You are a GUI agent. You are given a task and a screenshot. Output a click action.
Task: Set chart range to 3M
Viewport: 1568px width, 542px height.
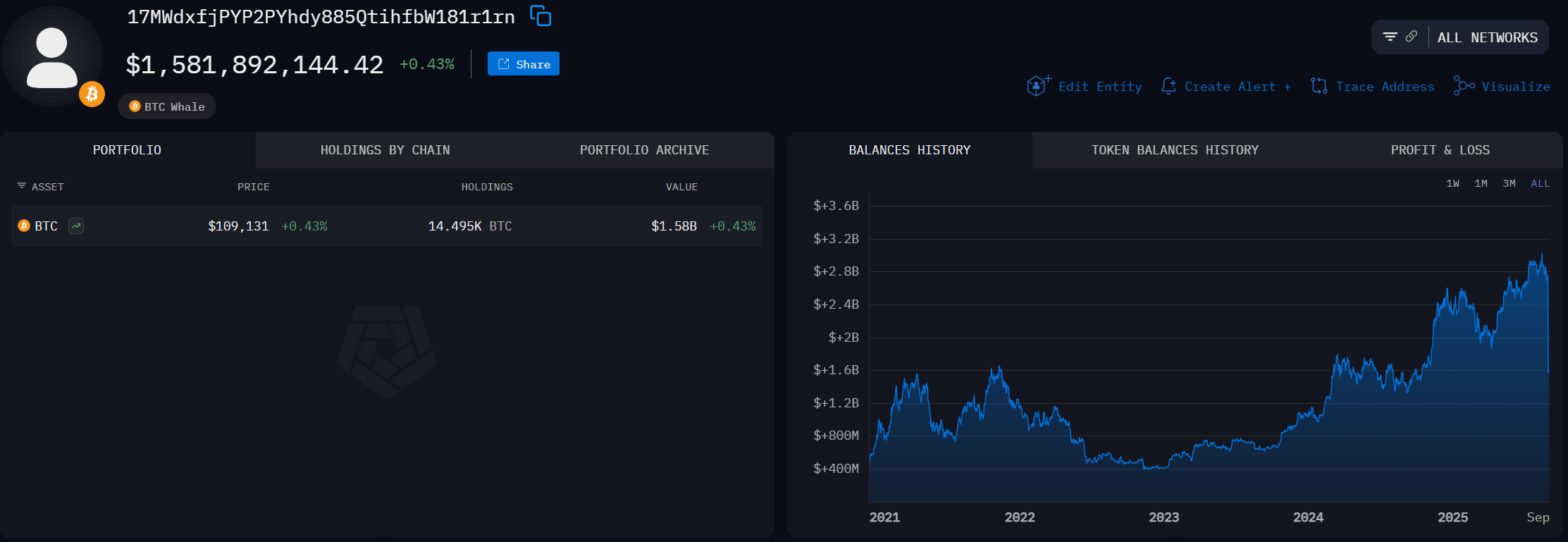click(1509, 183)
